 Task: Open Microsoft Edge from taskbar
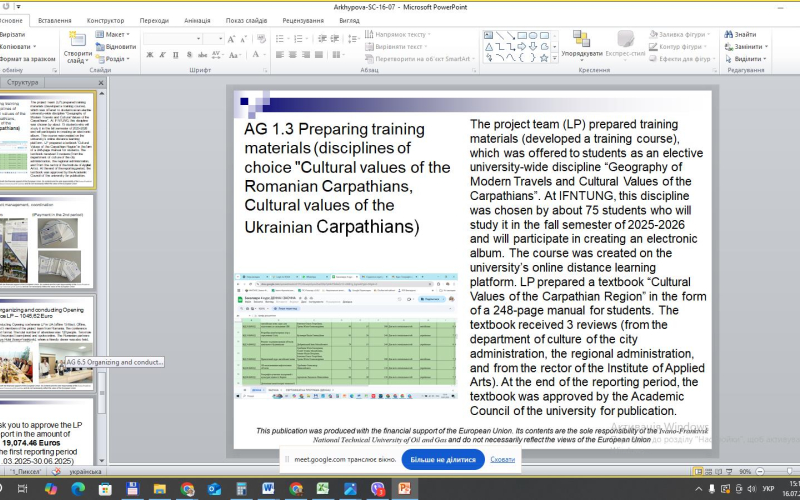click(x=78, y=489)
